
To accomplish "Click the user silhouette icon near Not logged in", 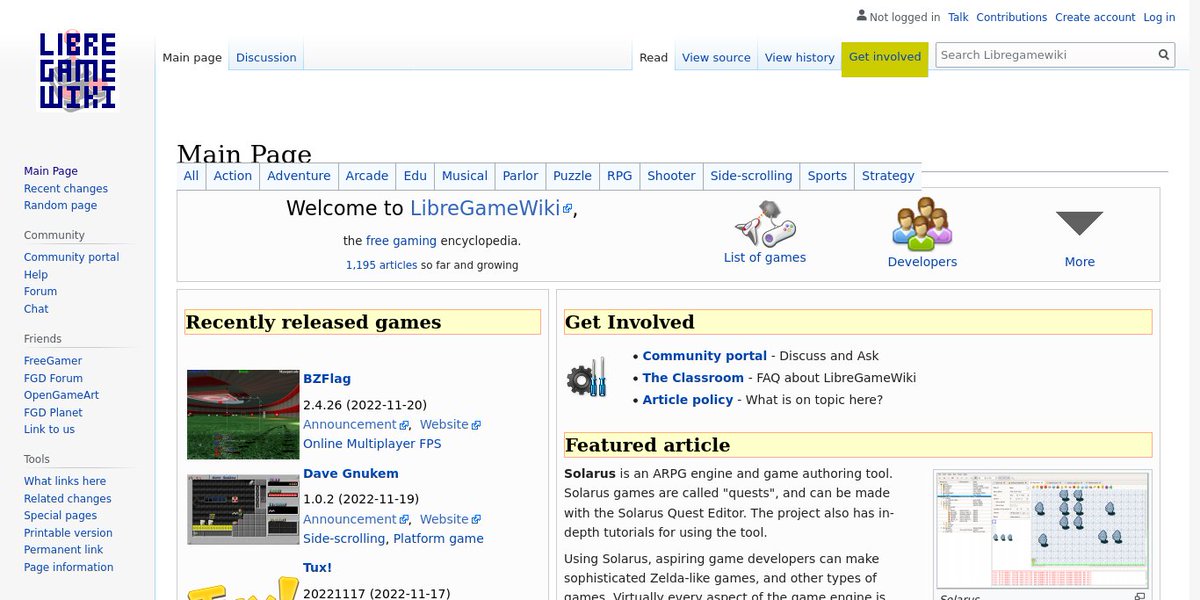I will tap(861, 15).
